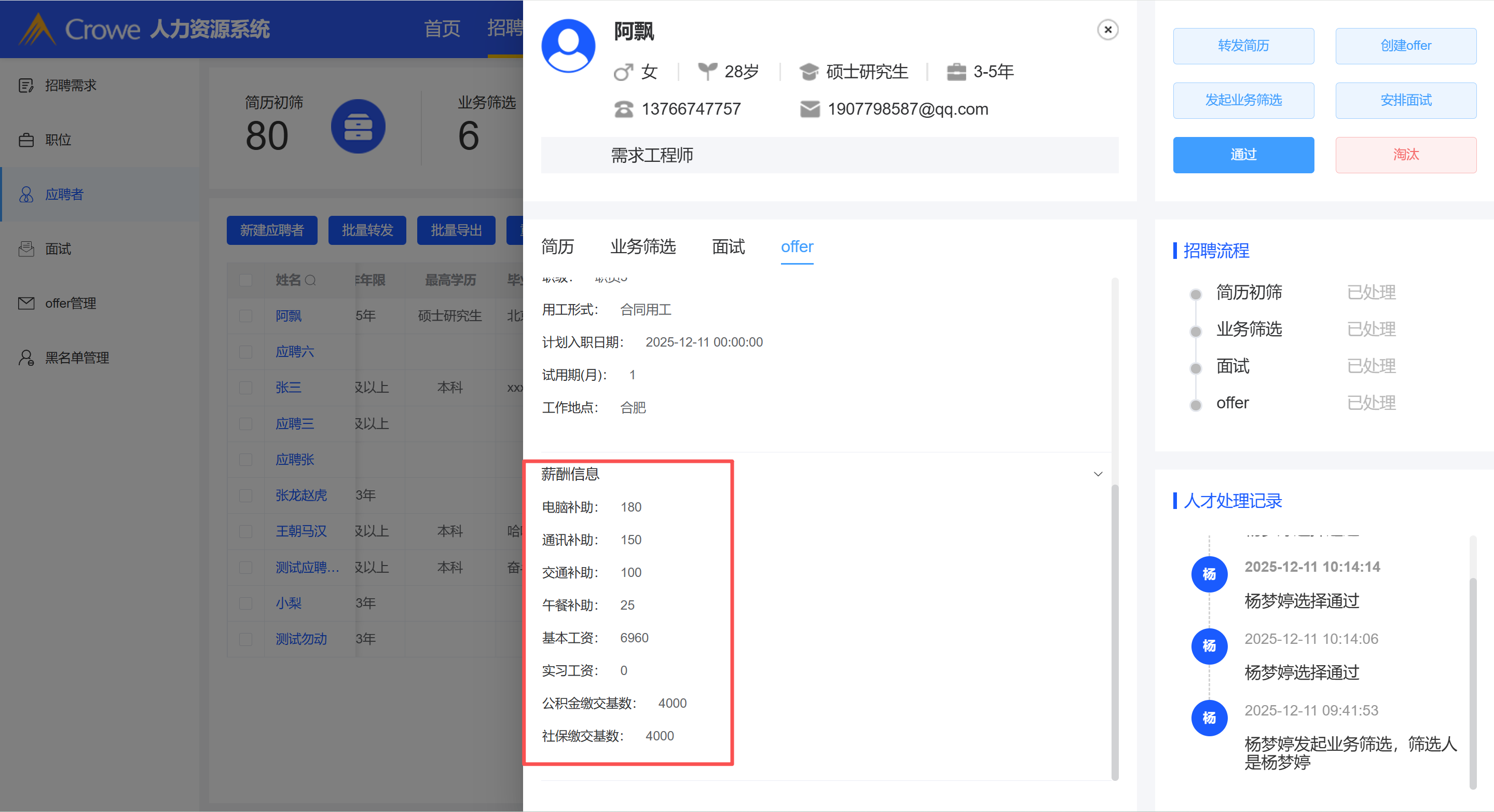Open the 简历 tab
The image size is (1494, 812).
pos(557,247)
